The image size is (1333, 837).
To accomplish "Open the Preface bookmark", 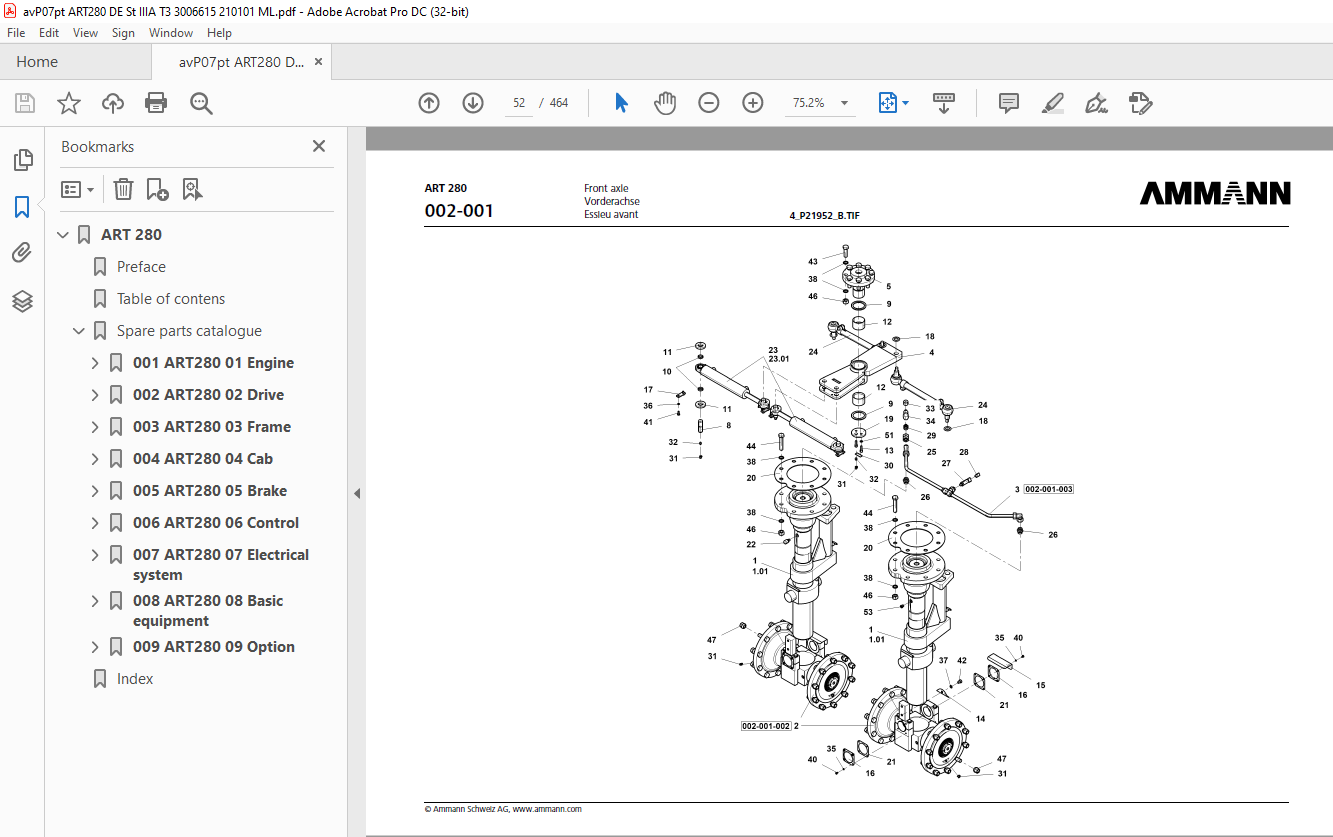I will pos(141,267).
